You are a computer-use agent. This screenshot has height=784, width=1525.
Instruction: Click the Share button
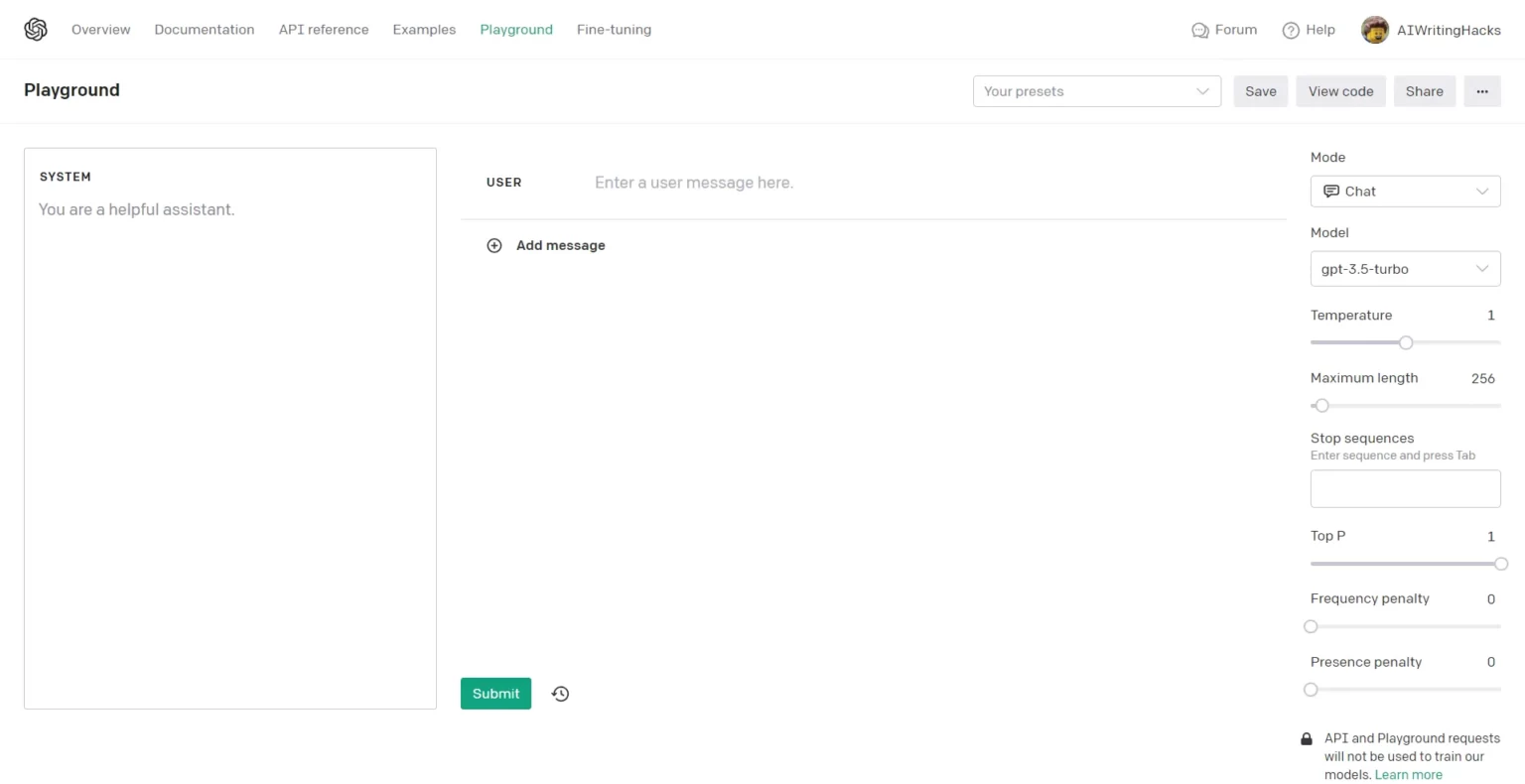pyautogui.click(x=1425, y=91)
